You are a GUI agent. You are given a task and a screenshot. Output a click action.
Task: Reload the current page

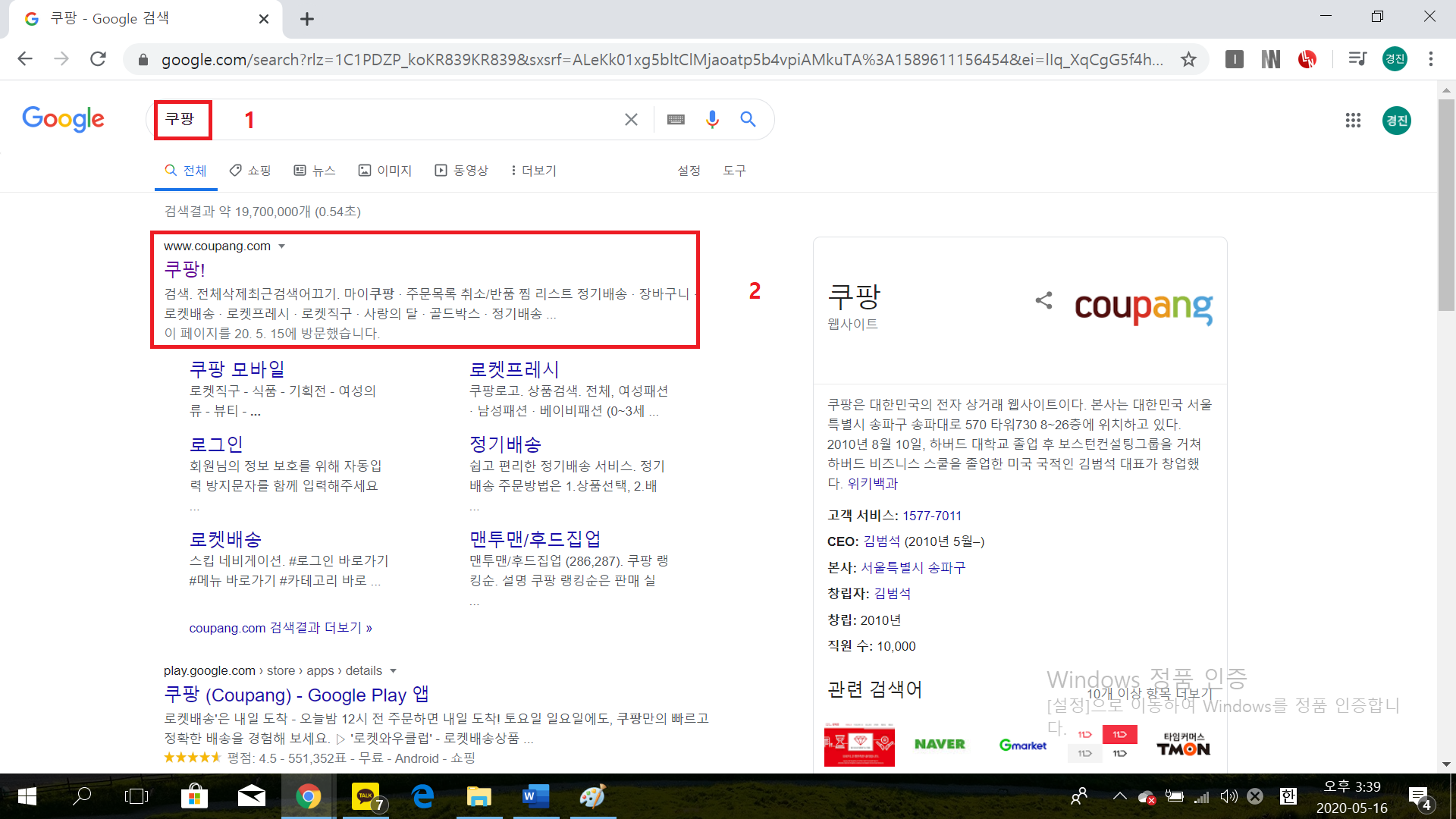point(98,59)
